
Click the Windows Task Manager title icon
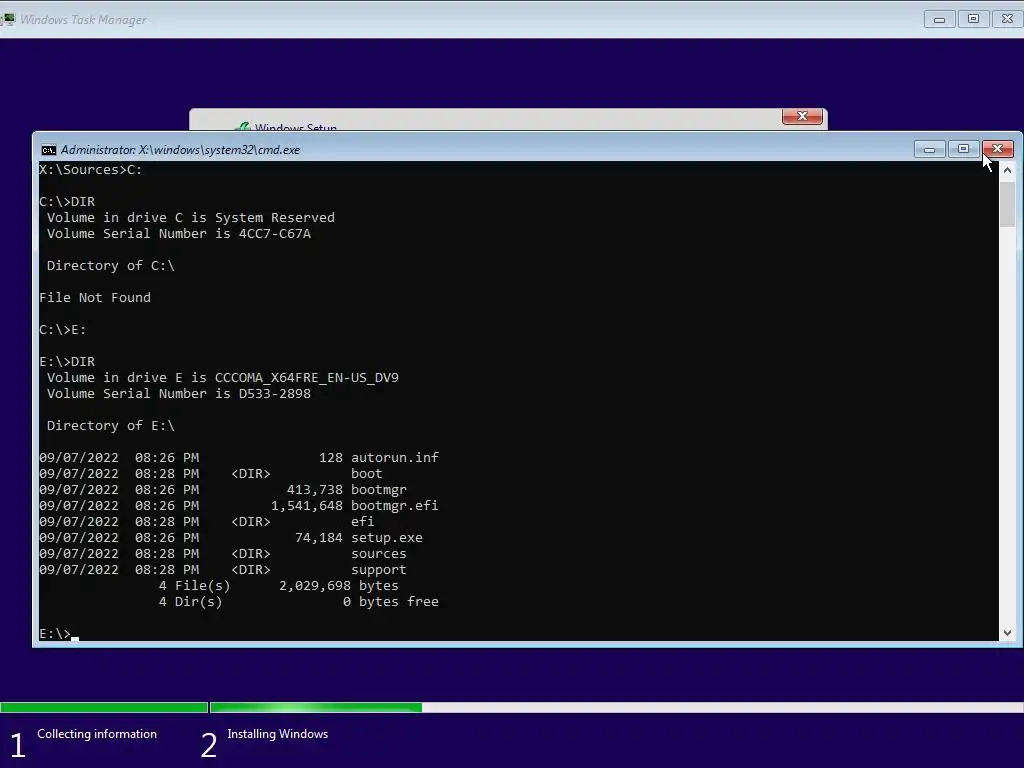[x=8, y=19]
